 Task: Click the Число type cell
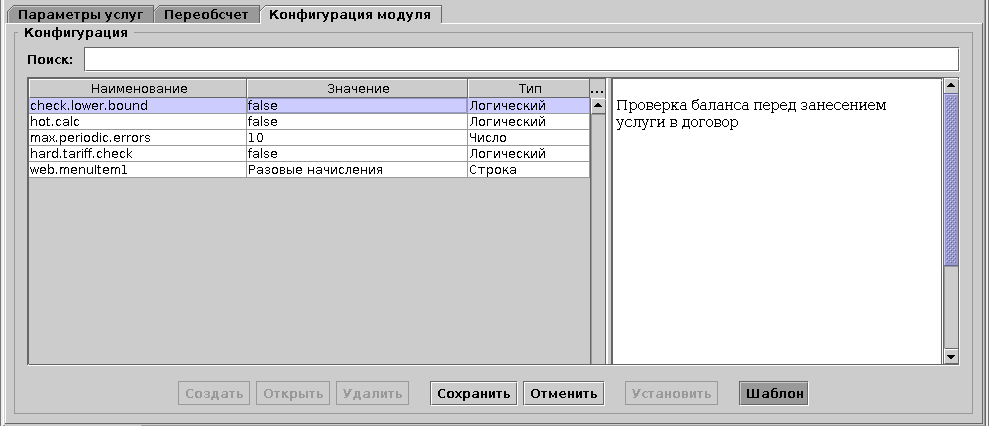(529, 138)
